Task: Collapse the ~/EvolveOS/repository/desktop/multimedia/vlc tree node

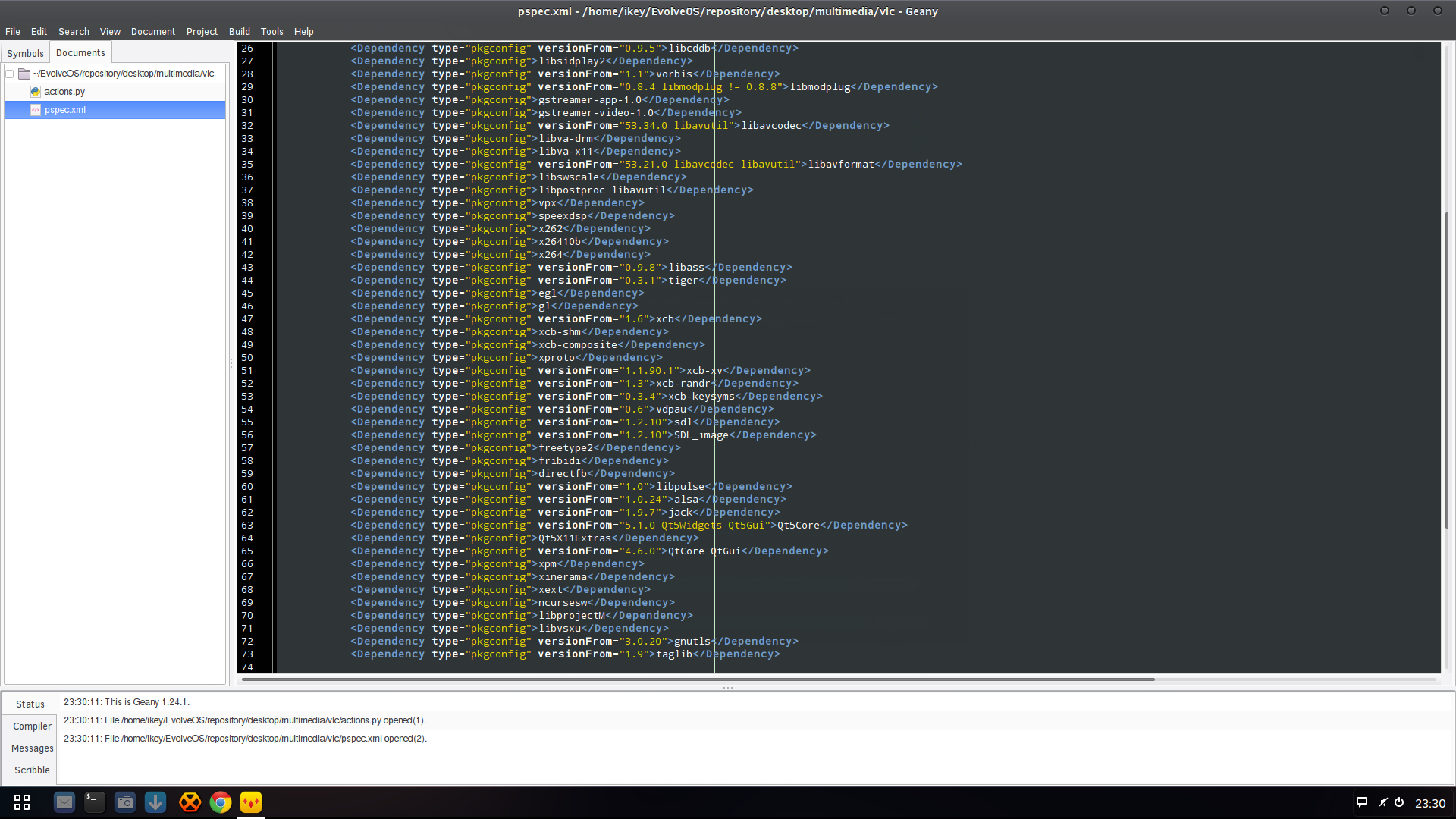Action: tap(10, 74)
